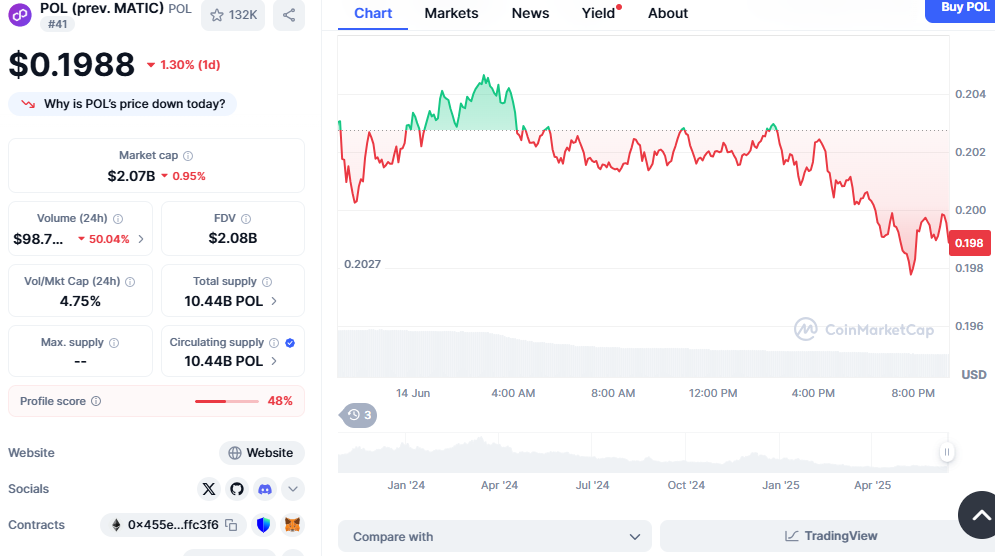Image resolution: width=995 pixels, height=556 pixels.
Task: Click the $0.1988 price heading
Action: [72, 65]
